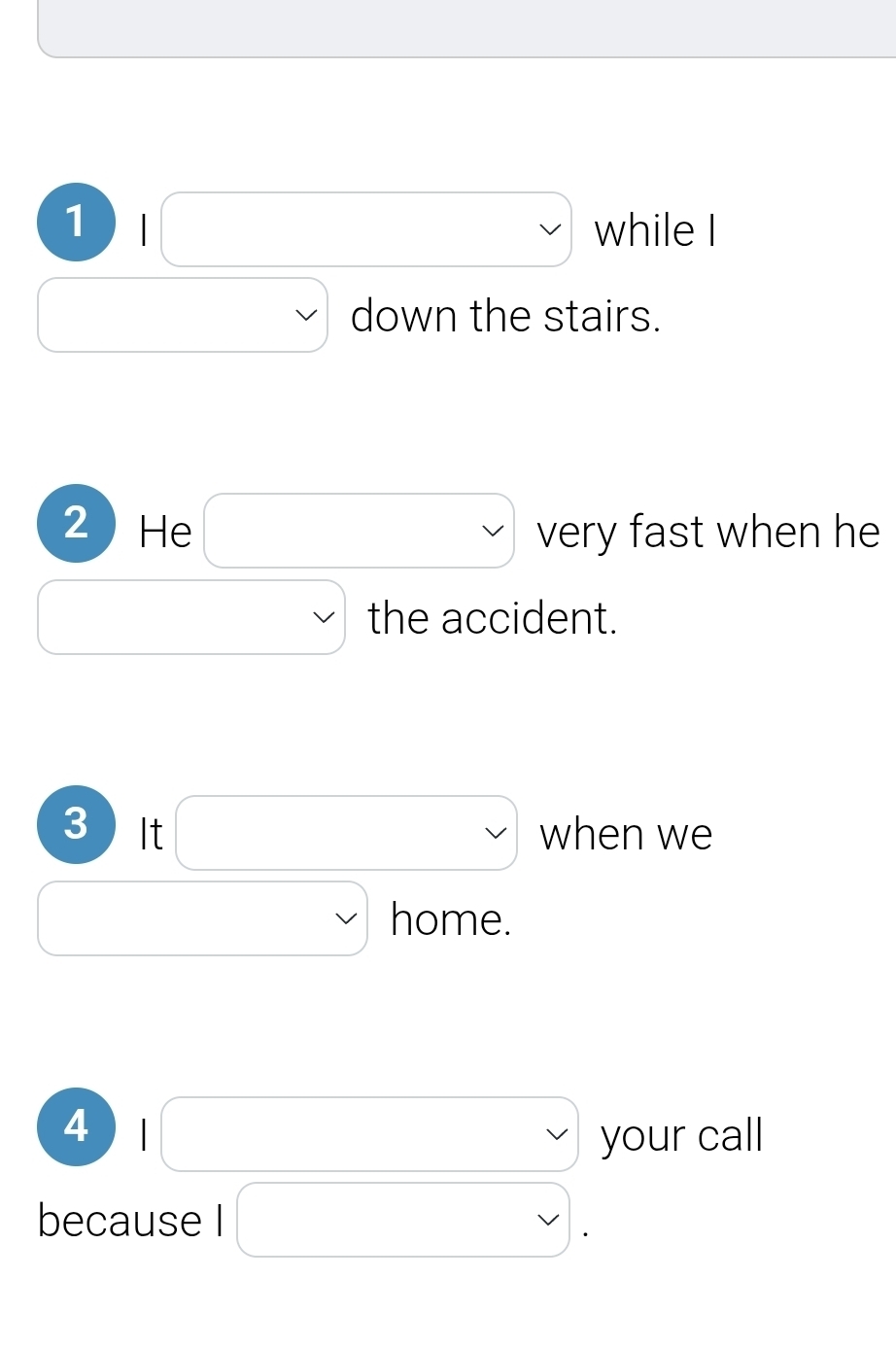
Task: Click the text 'very fast when he'
Action: click(x=707, y=532)
